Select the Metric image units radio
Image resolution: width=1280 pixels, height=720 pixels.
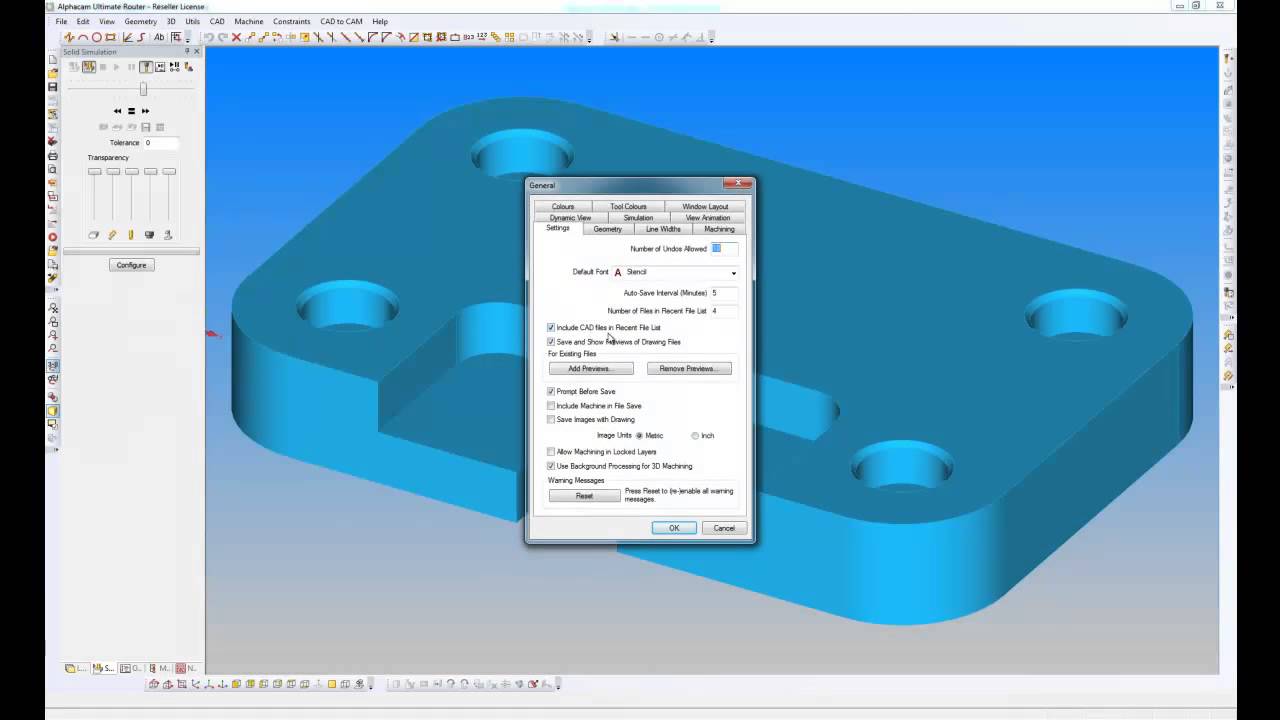[639, 436]
